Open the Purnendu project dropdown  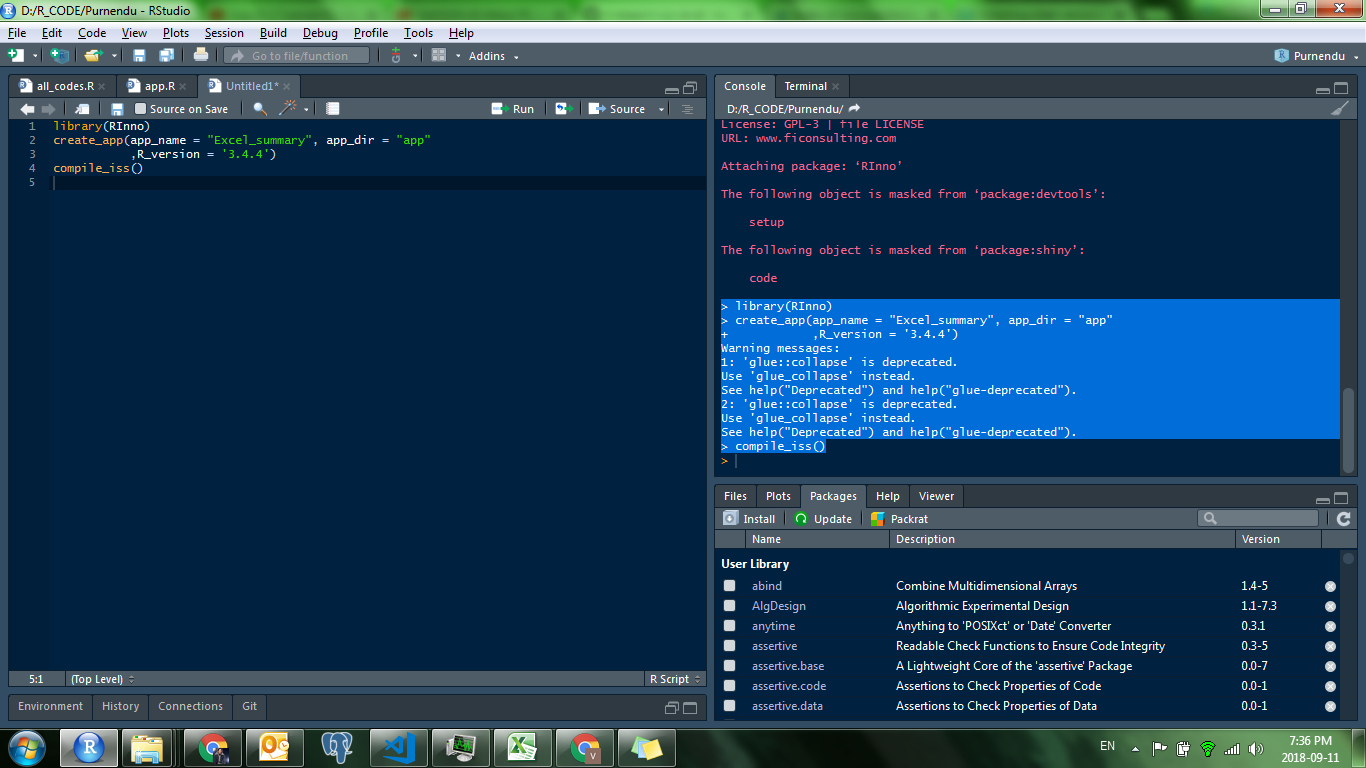[x=1316, y=56]
